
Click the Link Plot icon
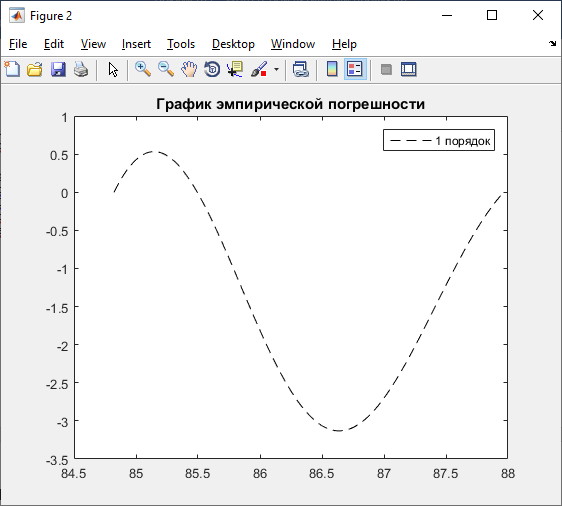[301, 69]
